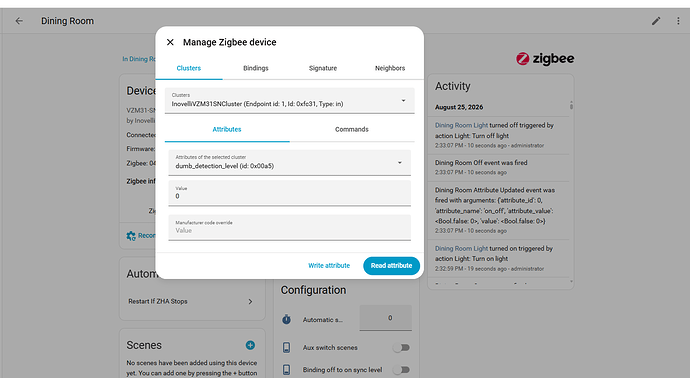Expand the Attributes of the selected cluster dropdown
690x378 pixels.
[290, 162]
